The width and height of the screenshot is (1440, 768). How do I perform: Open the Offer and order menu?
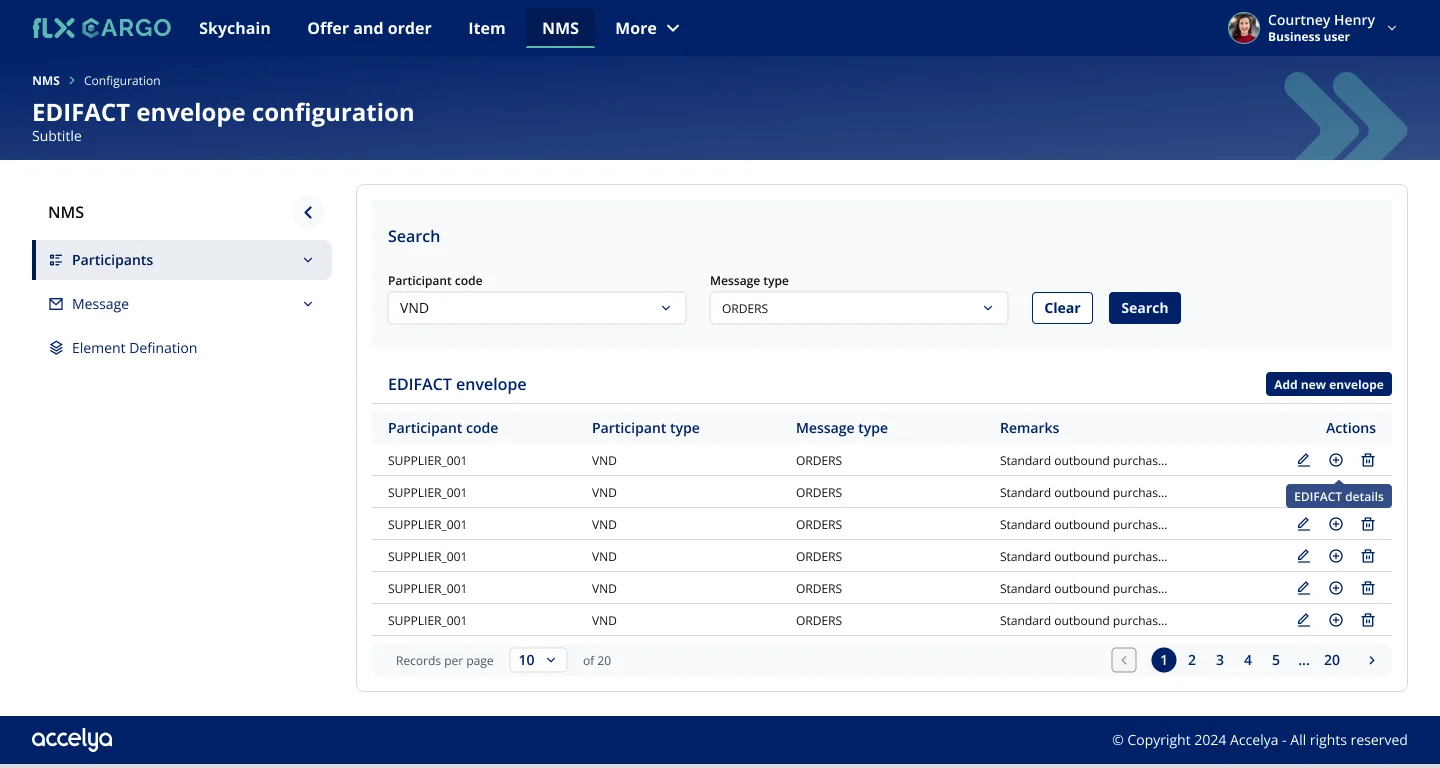click(x=369, y=28)
